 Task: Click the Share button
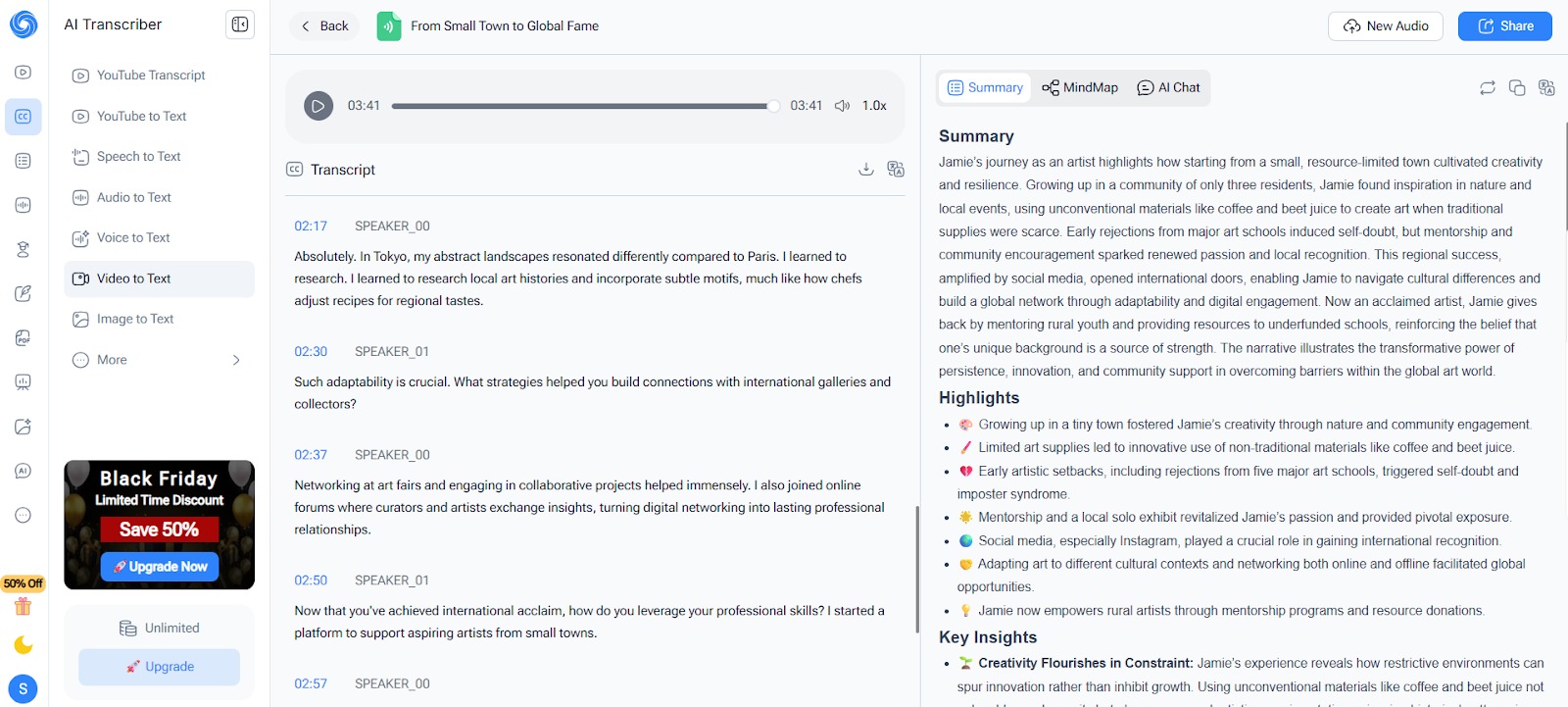click(1504, 26)
